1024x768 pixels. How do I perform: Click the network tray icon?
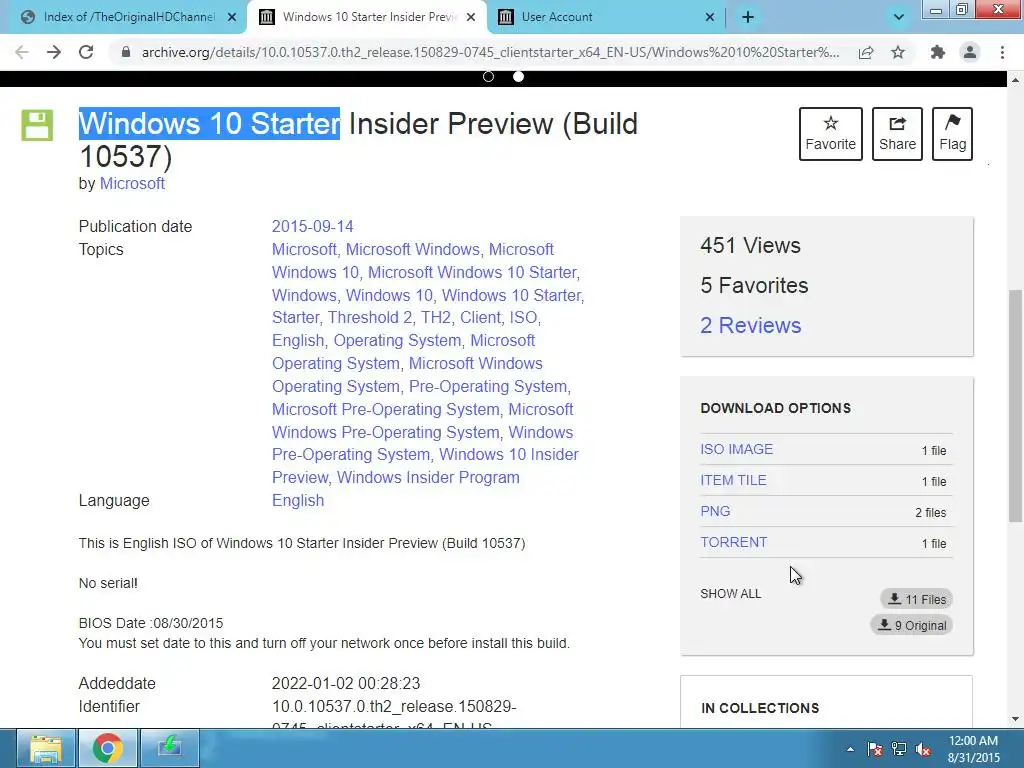pos(899,749)
